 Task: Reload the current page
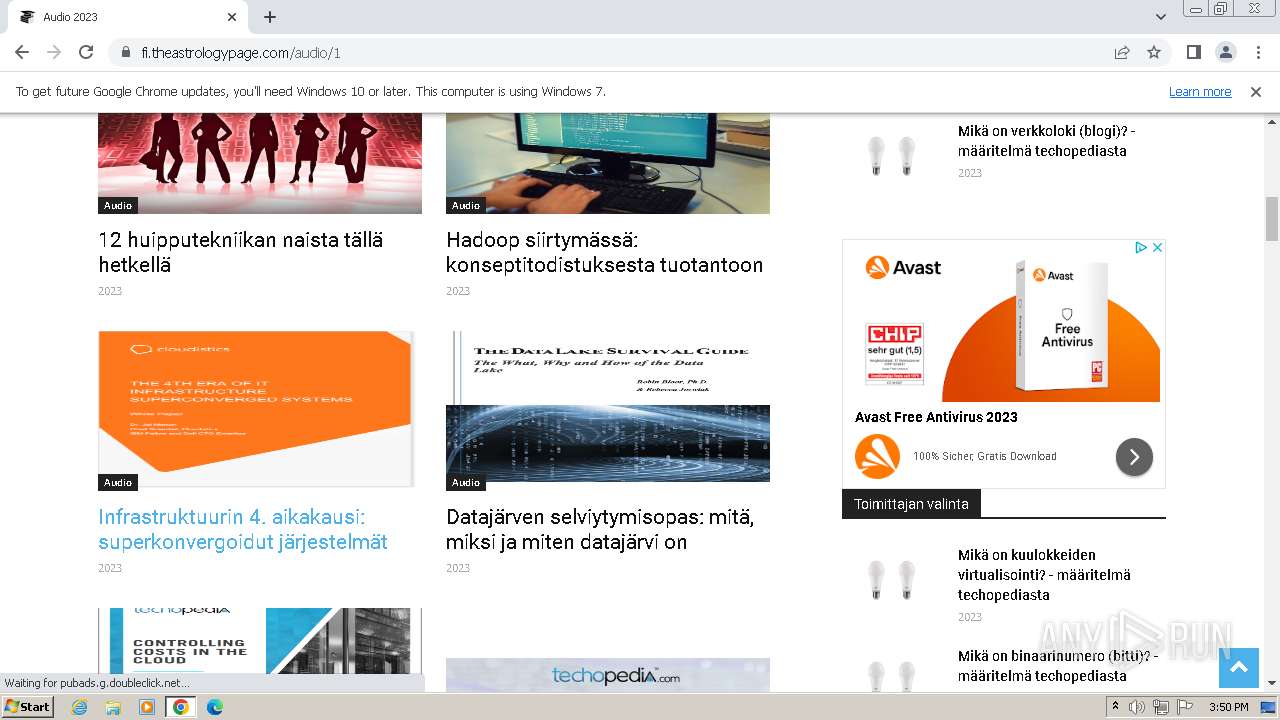click(x=86, y=52)
